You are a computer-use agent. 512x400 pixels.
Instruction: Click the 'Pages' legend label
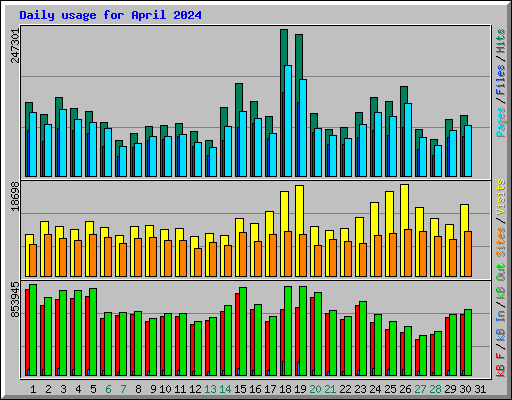pos(501,122)
